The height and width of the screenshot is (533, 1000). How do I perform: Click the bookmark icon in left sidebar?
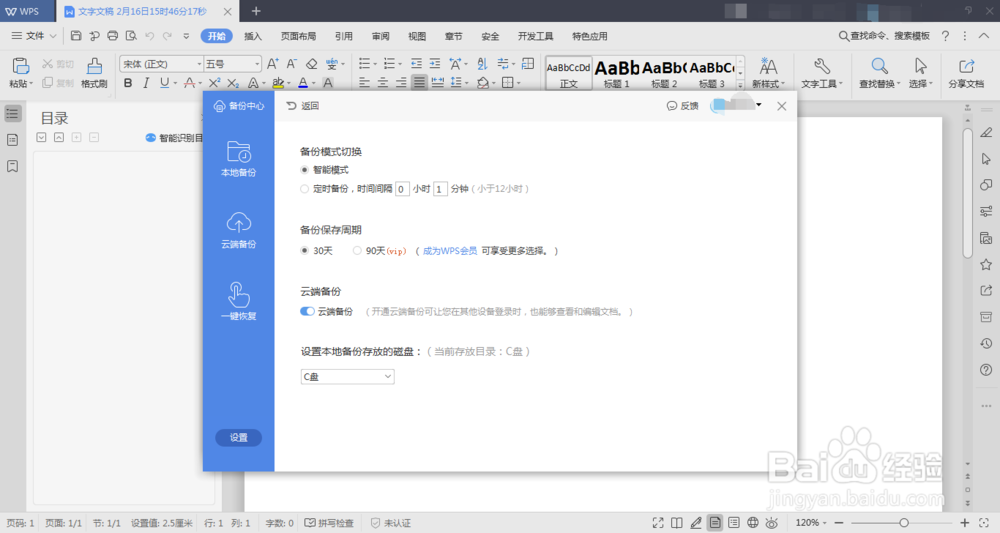(x=12, y=166)
